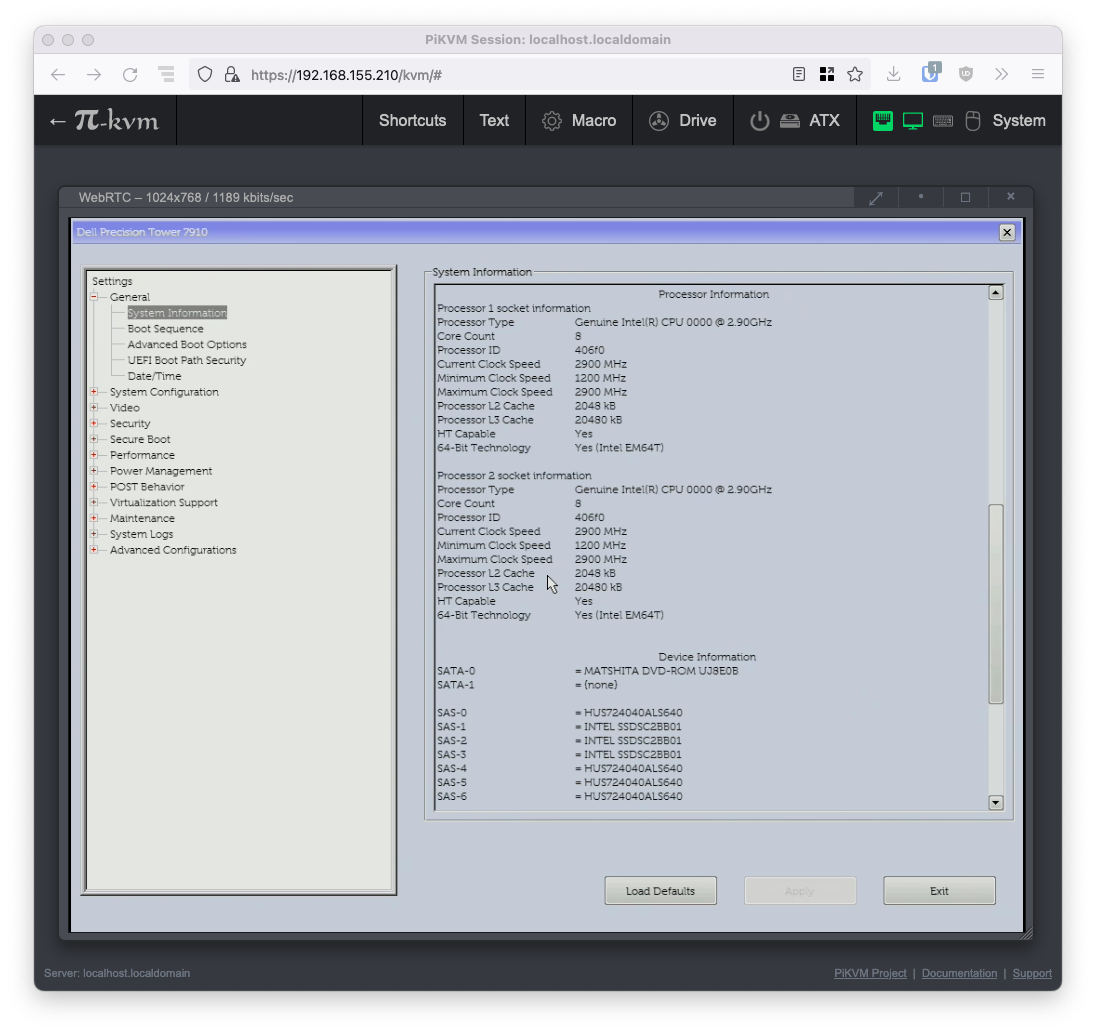The image size is (1096, 1033).
Task: Click the dot button in WebRTC title bar
Action: 921,197
